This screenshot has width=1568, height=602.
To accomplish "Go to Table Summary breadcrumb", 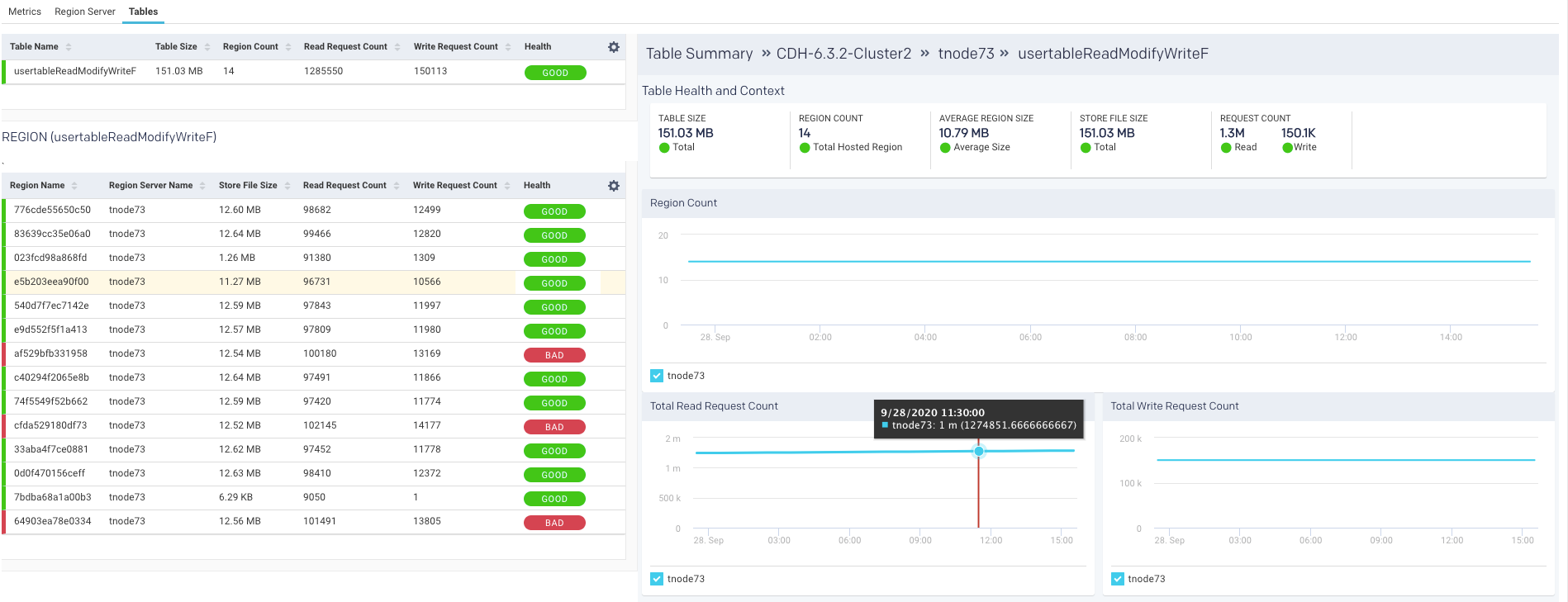I will pos(699,54).
